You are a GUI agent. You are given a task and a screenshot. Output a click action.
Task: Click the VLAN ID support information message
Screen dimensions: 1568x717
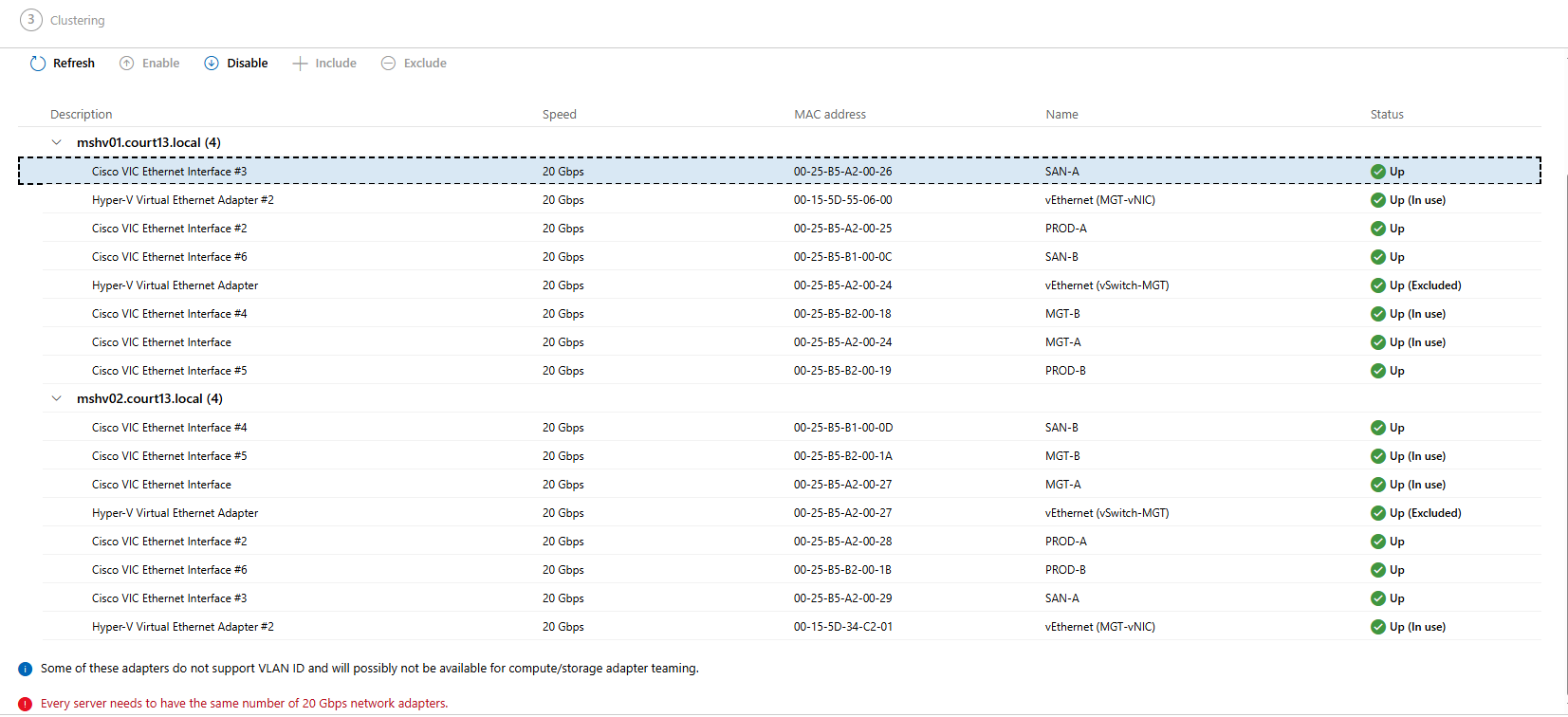tap(370, 669)
